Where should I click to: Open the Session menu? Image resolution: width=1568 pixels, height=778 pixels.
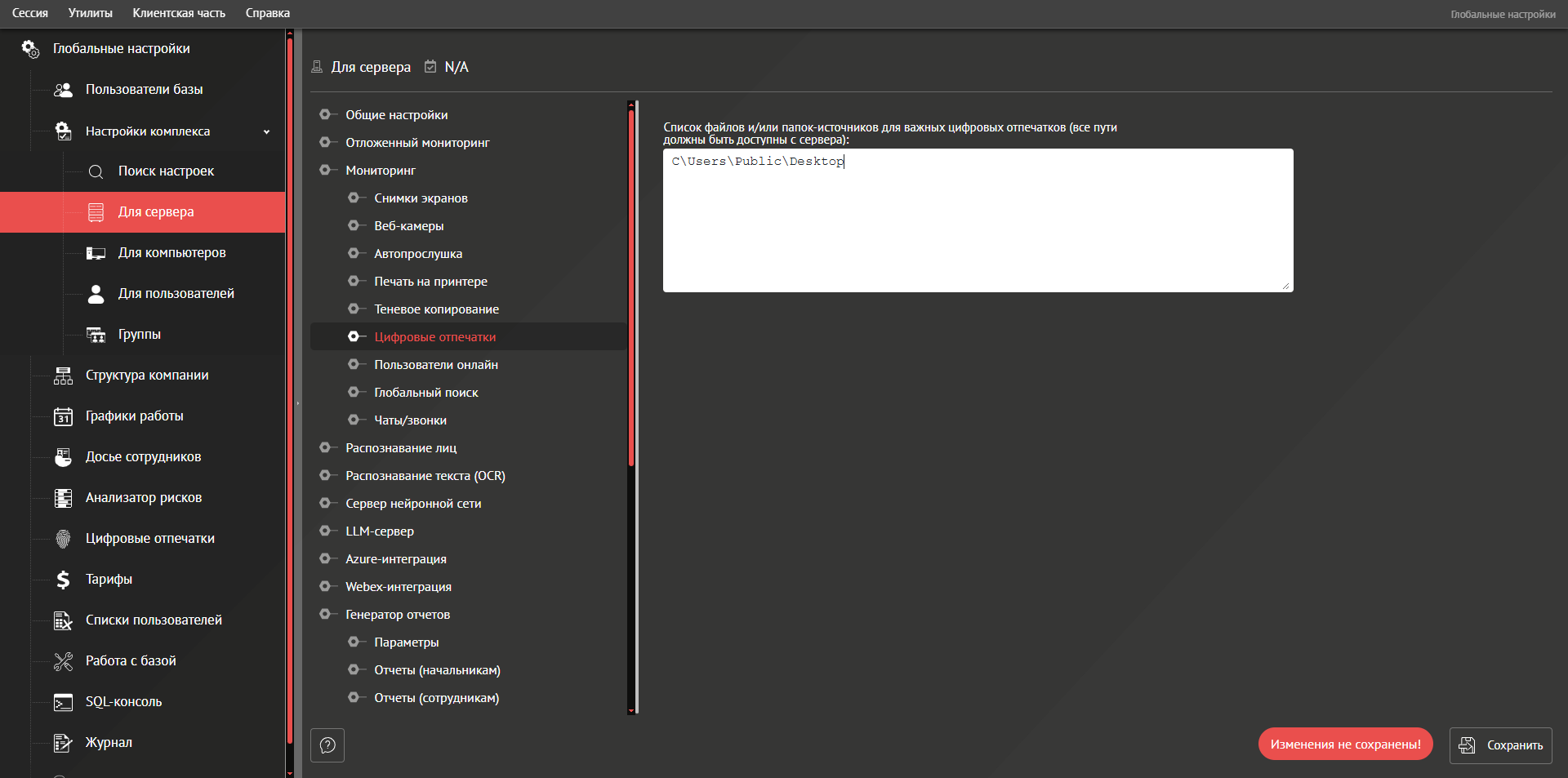pyautogui.click(x=30, y=13)
